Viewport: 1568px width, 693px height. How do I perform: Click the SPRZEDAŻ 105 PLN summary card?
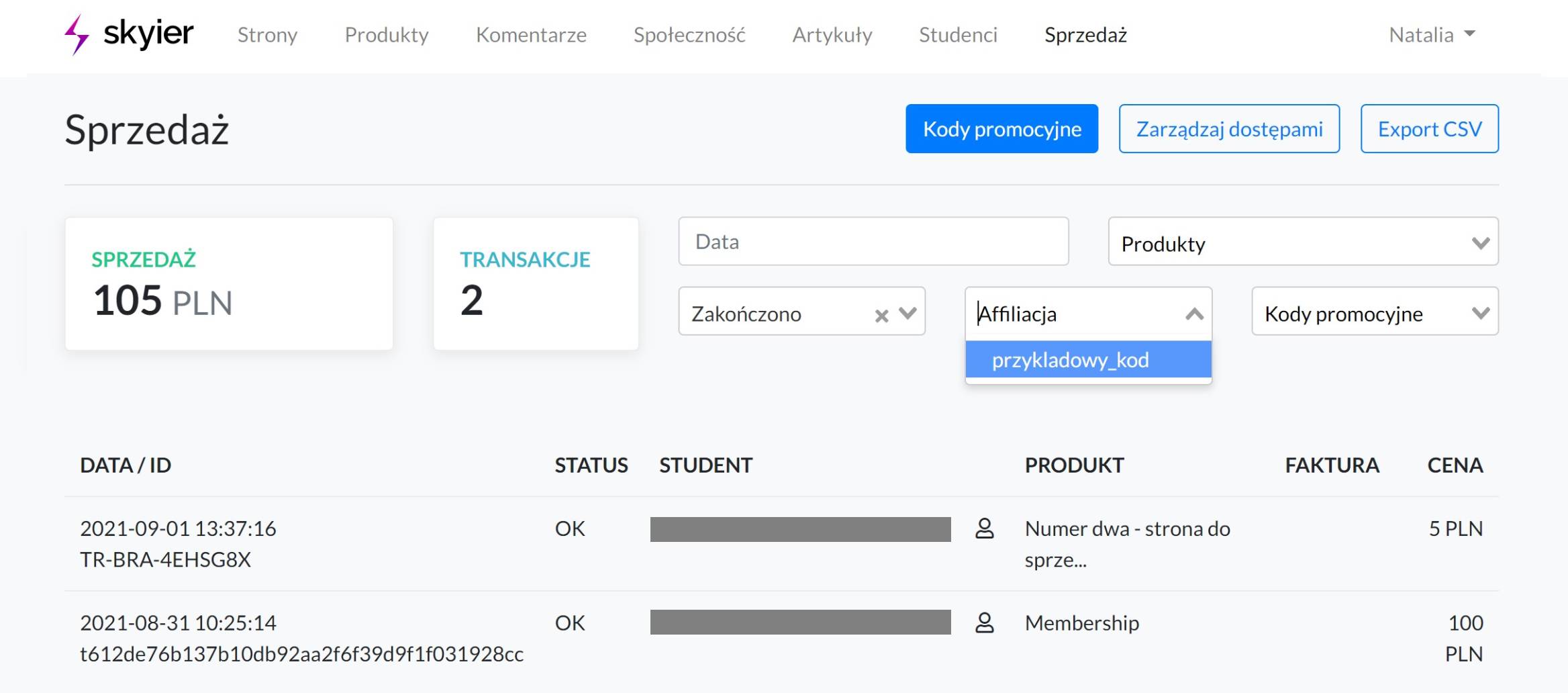(x=229, y=283)
